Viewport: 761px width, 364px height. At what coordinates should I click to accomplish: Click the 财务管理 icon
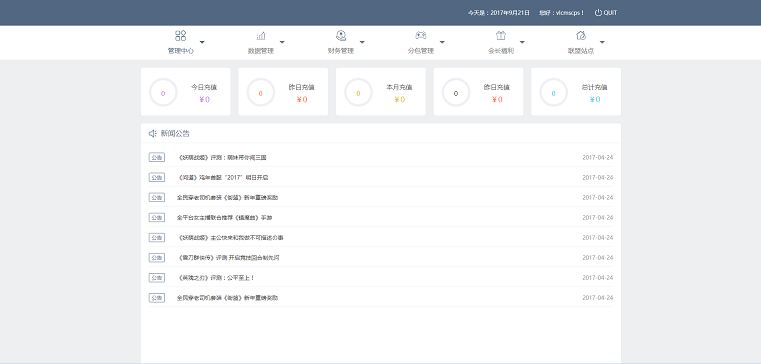[341, 35]
